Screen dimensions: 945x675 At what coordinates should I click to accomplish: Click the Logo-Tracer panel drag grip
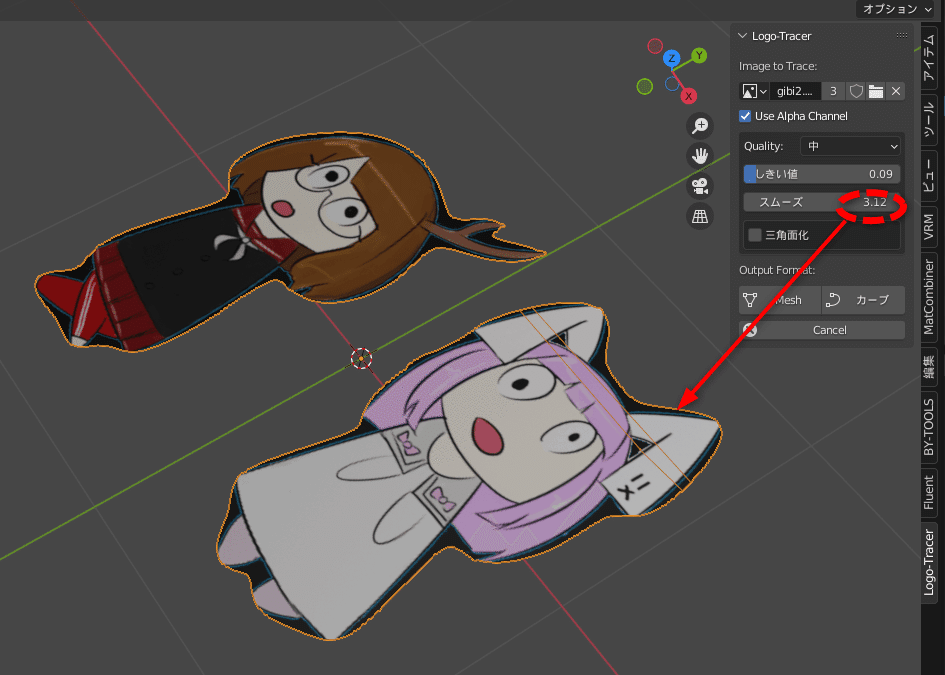tap(902, 36)
